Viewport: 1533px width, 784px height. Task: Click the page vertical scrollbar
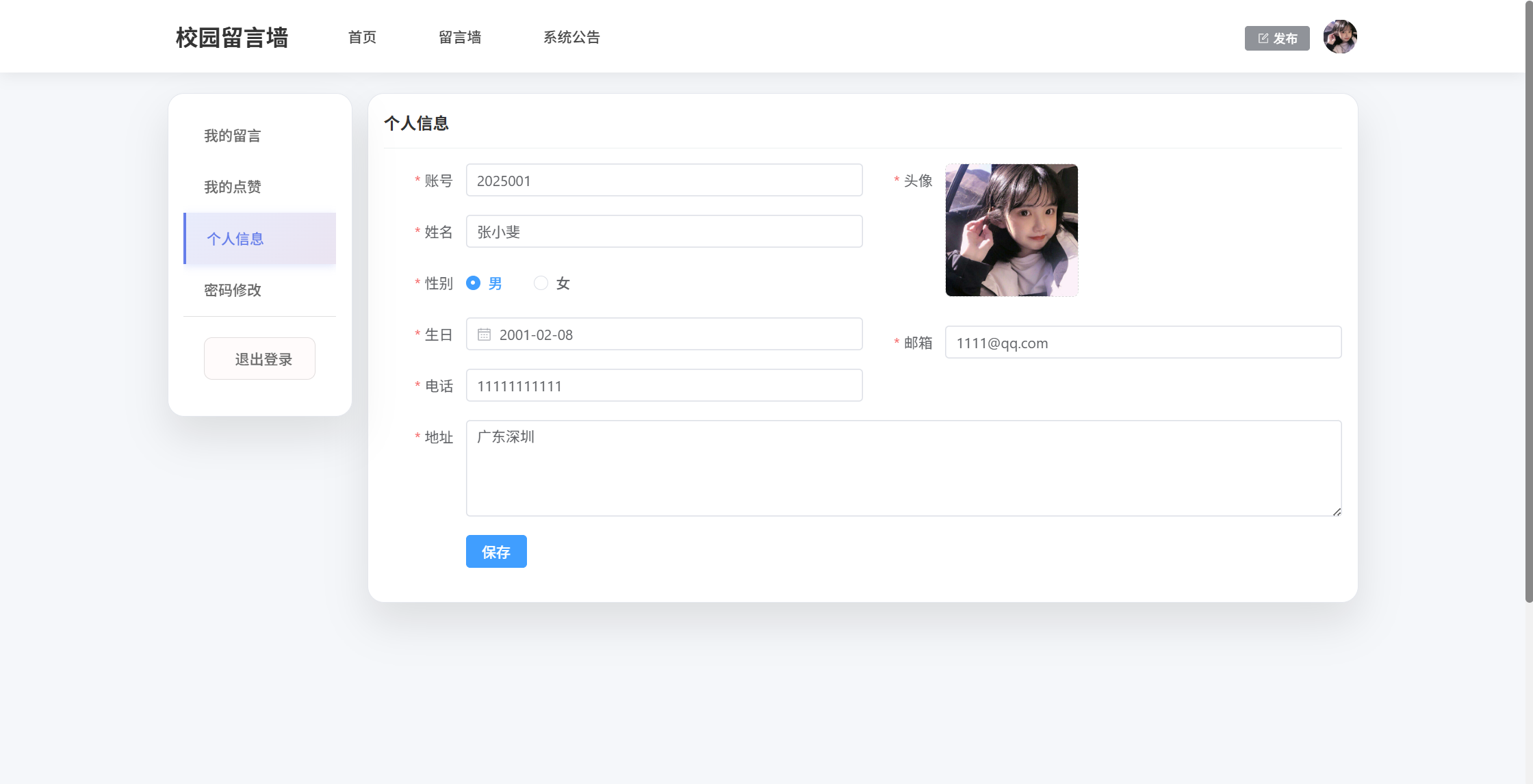(x=1528, y=301)
